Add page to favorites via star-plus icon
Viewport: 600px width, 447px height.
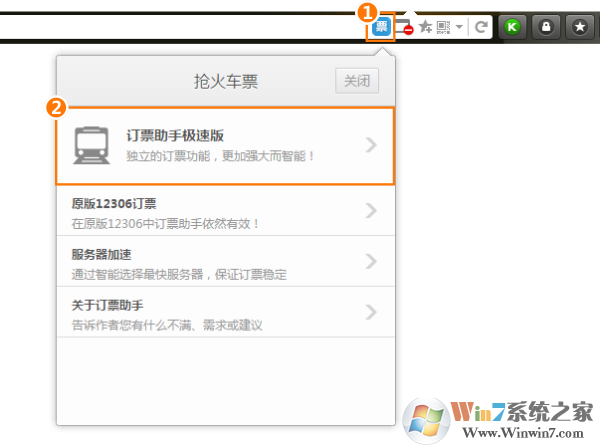(x=425, y=27)
